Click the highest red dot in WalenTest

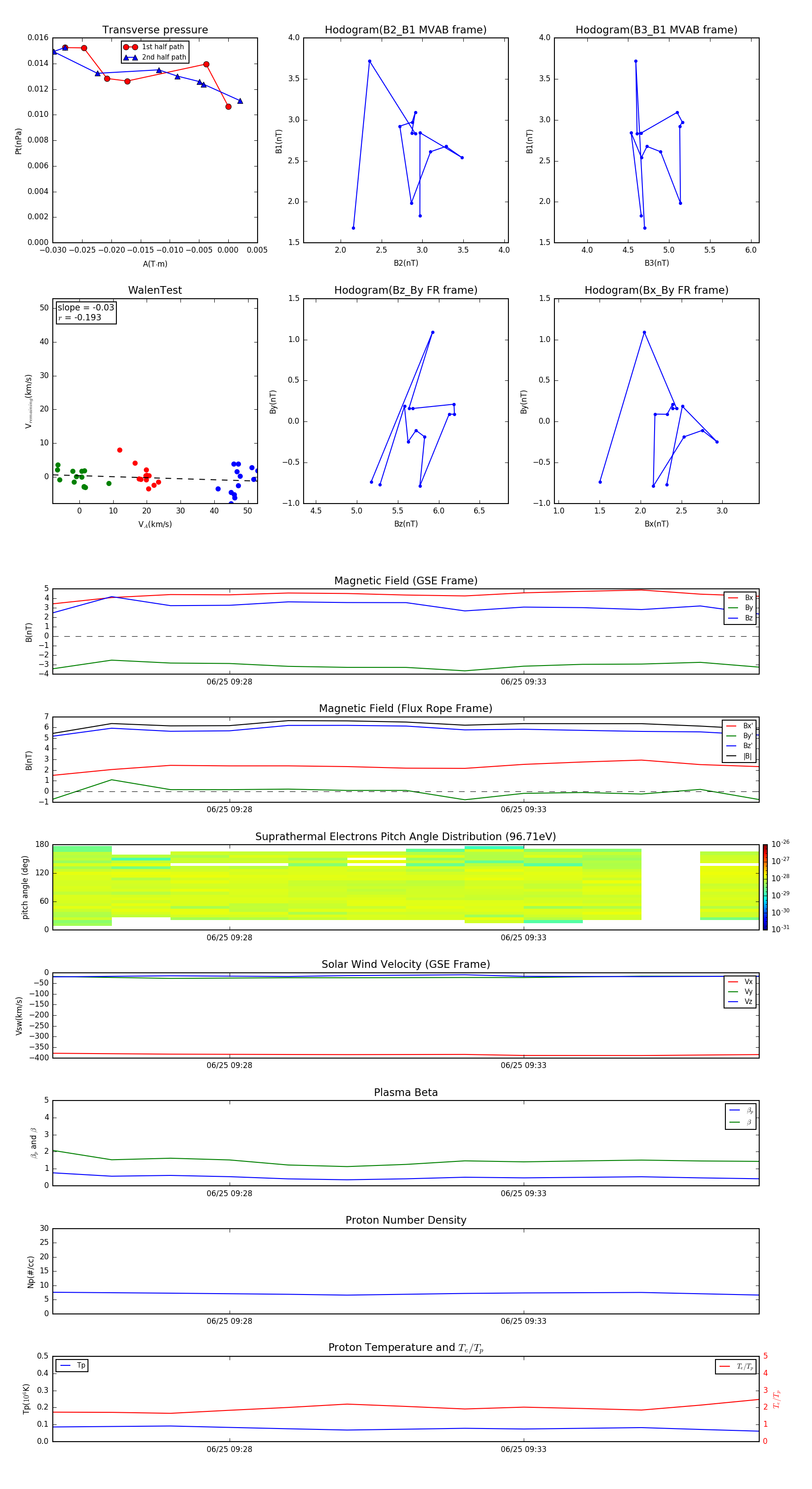click(120, 450)
